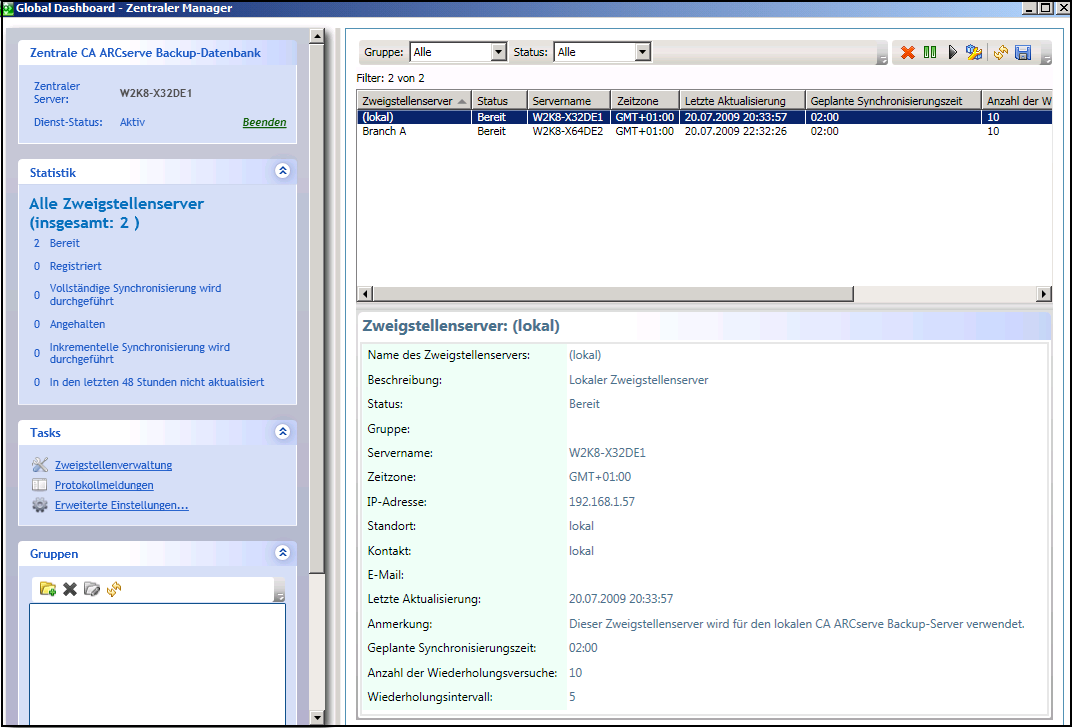Click the refresh icon in top toolbar
1072x728 pixels.
(1000, 52)
